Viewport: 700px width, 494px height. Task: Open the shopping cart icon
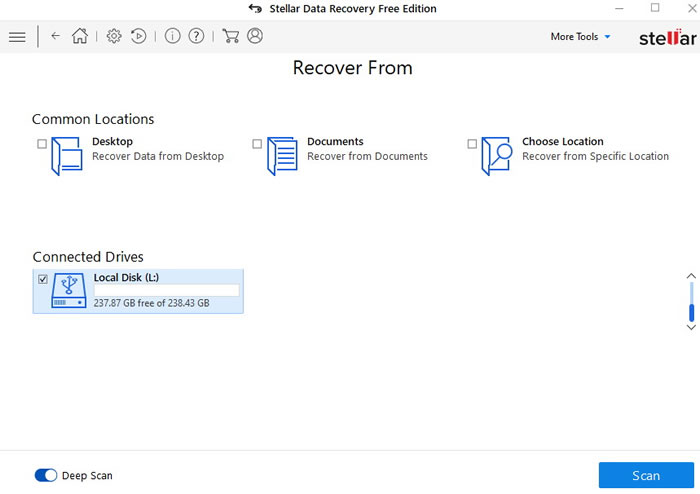coord(230,37)
